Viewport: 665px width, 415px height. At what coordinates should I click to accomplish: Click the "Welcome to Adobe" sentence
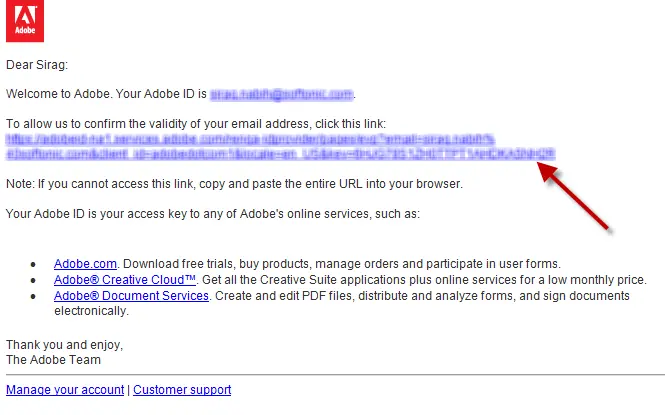[105, 94]
